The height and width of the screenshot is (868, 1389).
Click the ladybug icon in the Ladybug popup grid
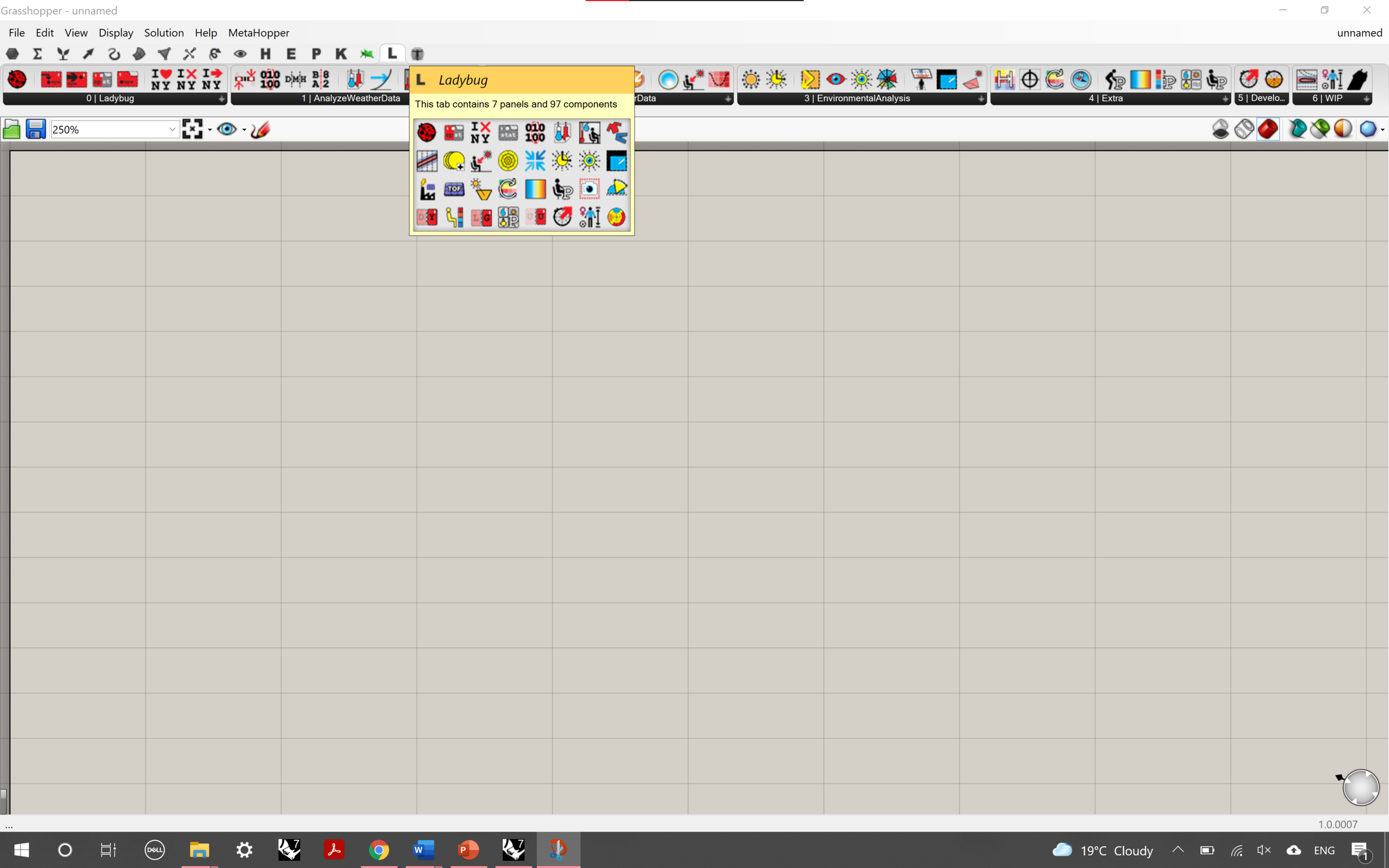coord(427,133)
